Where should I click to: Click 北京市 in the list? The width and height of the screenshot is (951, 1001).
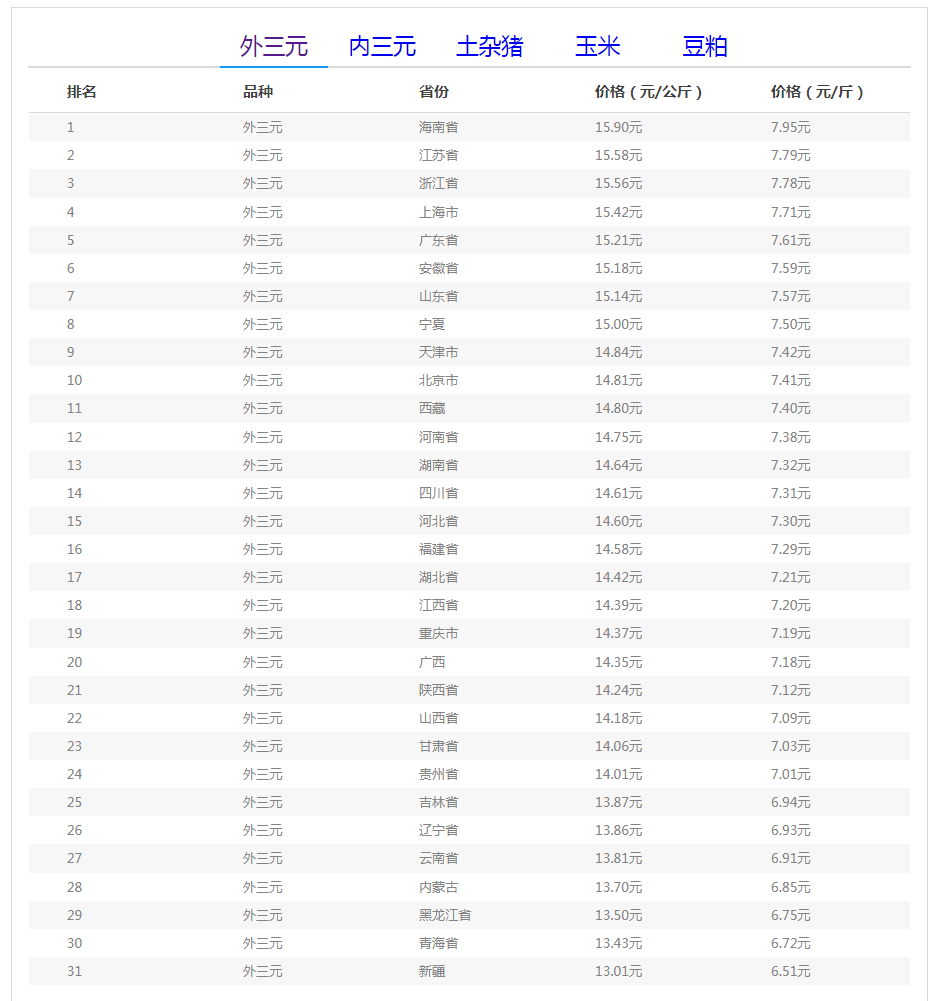[x=438, y=380]
